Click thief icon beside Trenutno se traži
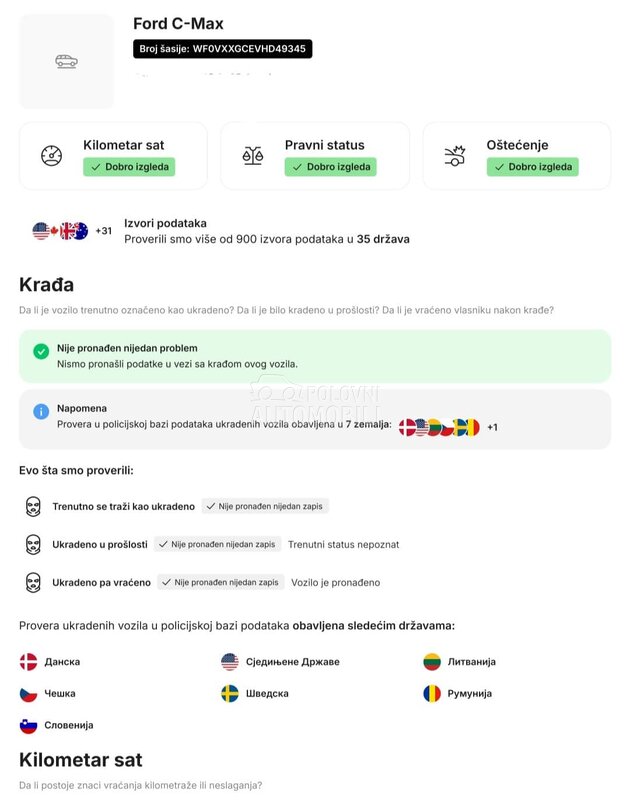The image size is (630, 800). point(33,507)
